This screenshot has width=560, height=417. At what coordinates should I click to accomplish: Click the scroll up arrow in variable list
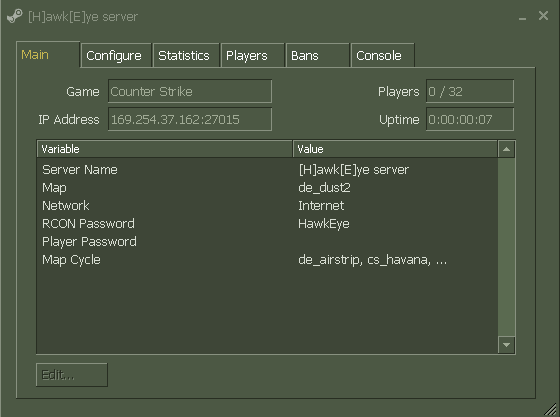click(506, 149)
